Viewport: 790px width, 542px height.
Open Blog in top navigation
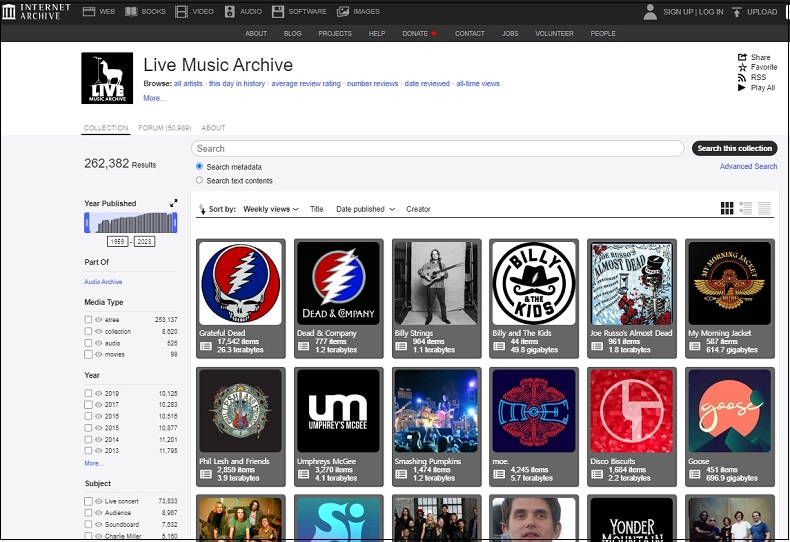coord(293,34)
